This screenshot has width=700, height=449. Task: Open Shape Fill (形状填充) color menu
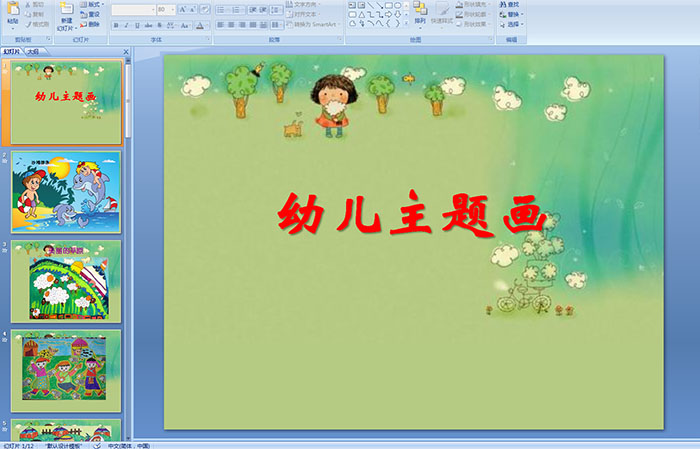click(473, 4)
